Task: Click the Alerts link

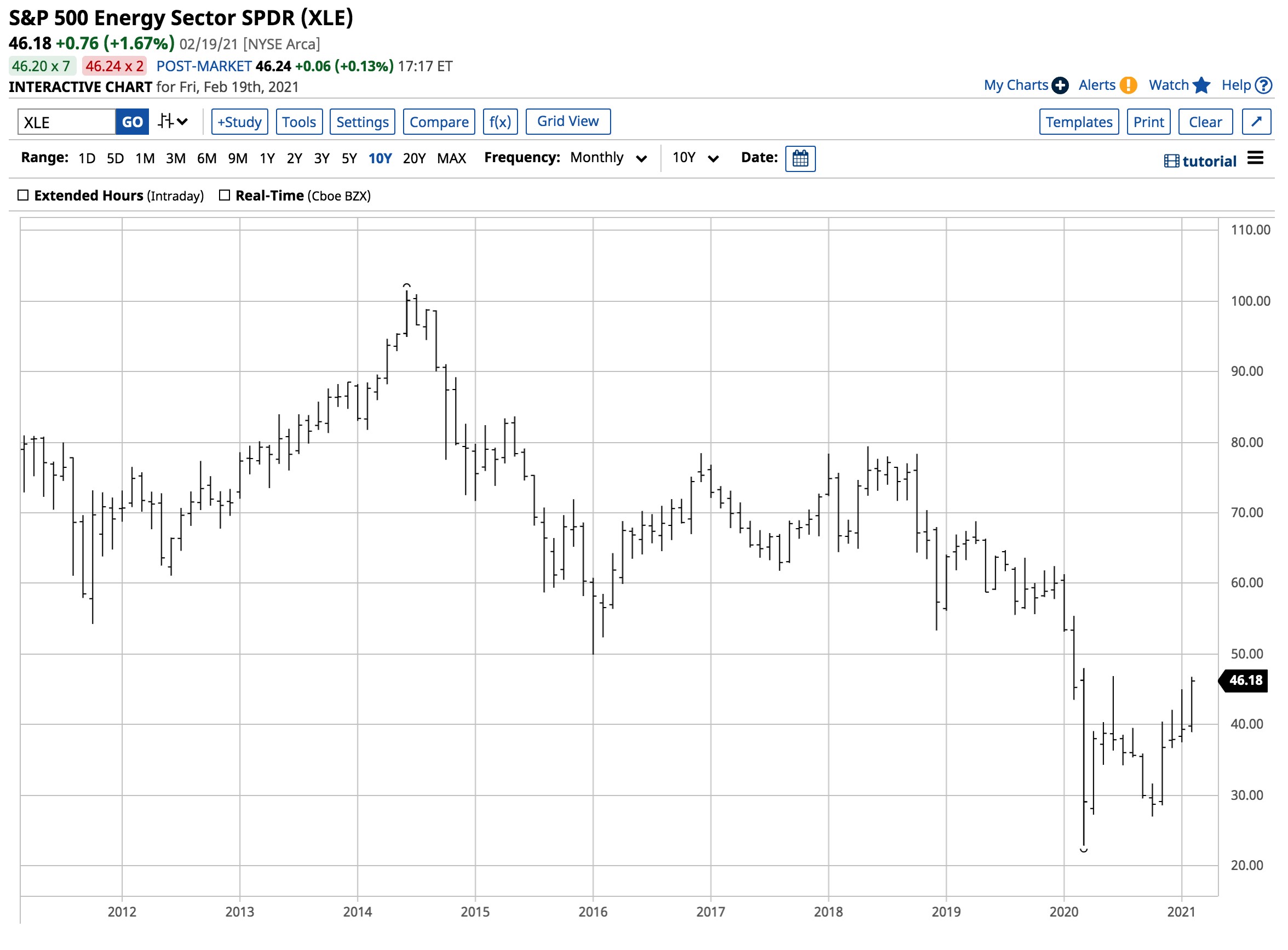Action: coord(1097,85)
